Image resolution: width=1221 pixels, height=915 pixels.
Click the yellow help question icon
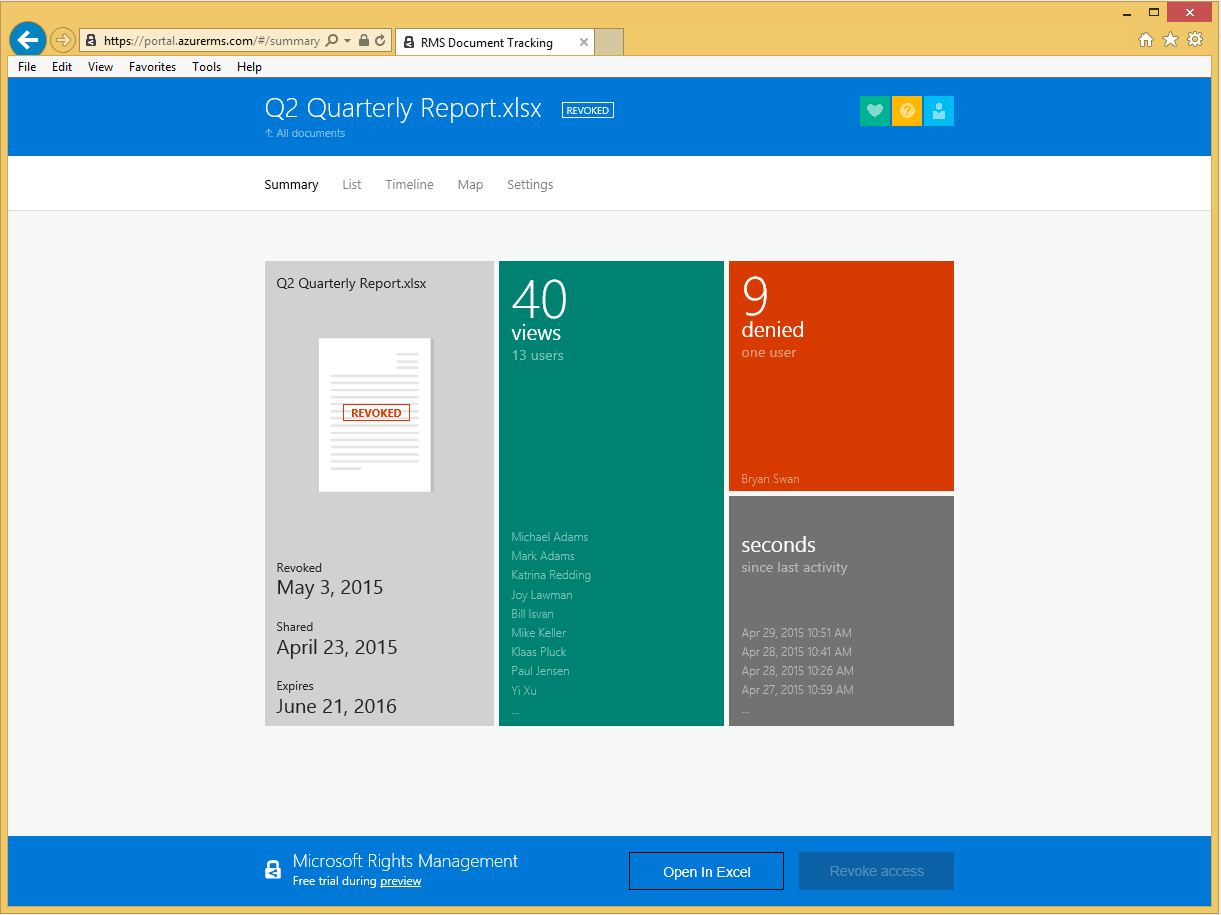(x=907, y=111)
